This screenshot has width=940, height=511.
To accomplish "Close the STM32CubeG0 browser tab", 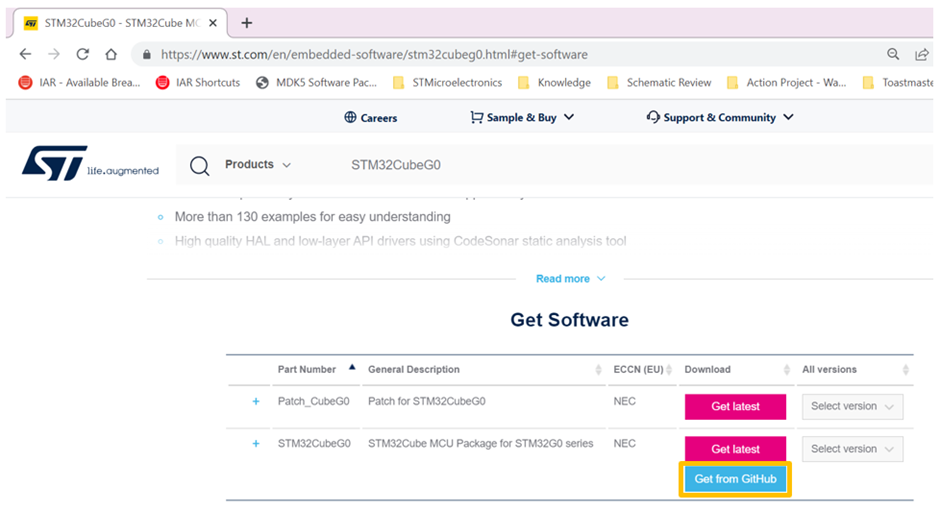I will click(x=213, y=23).
